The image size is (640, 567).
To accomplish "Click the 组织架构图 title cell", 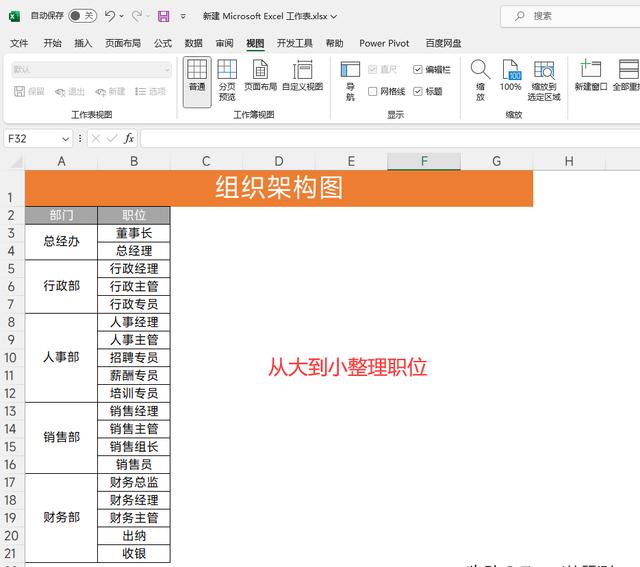I will click(279, 188).
